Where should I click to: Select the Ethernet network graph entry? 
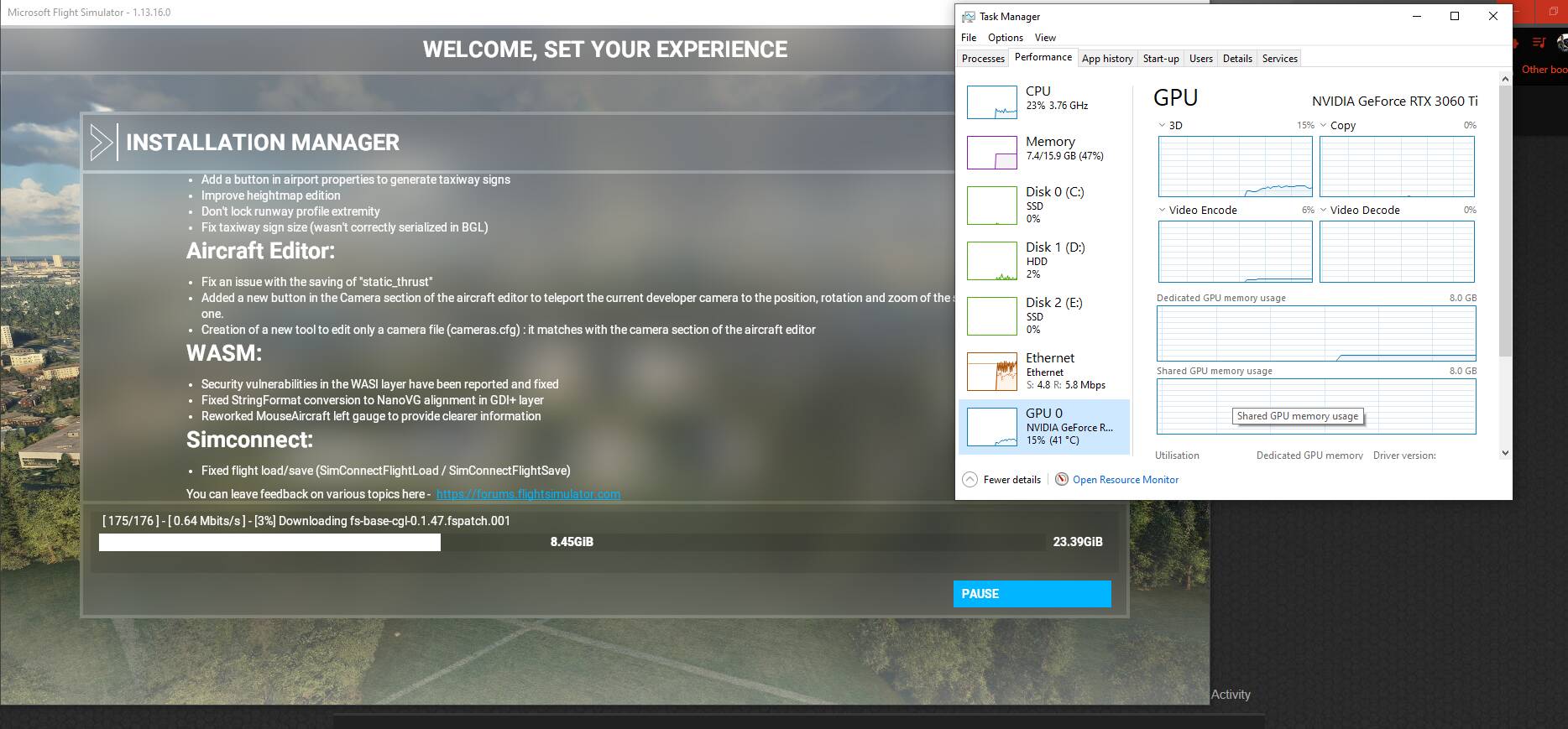point(1044,371)
